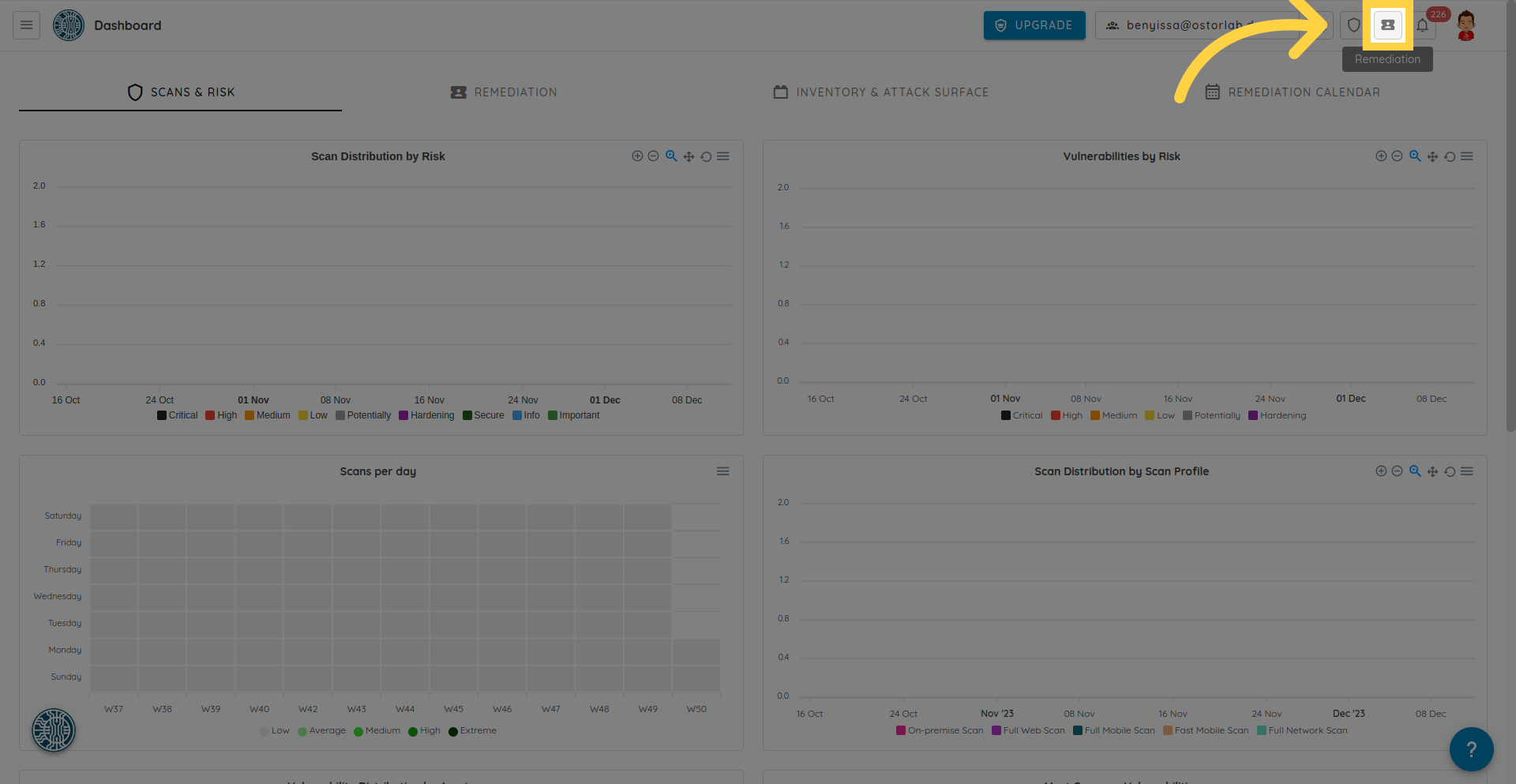Reset zoom on Vulnerabilities by Risk chart
Screen dimensions: 1516x784
1450,156
